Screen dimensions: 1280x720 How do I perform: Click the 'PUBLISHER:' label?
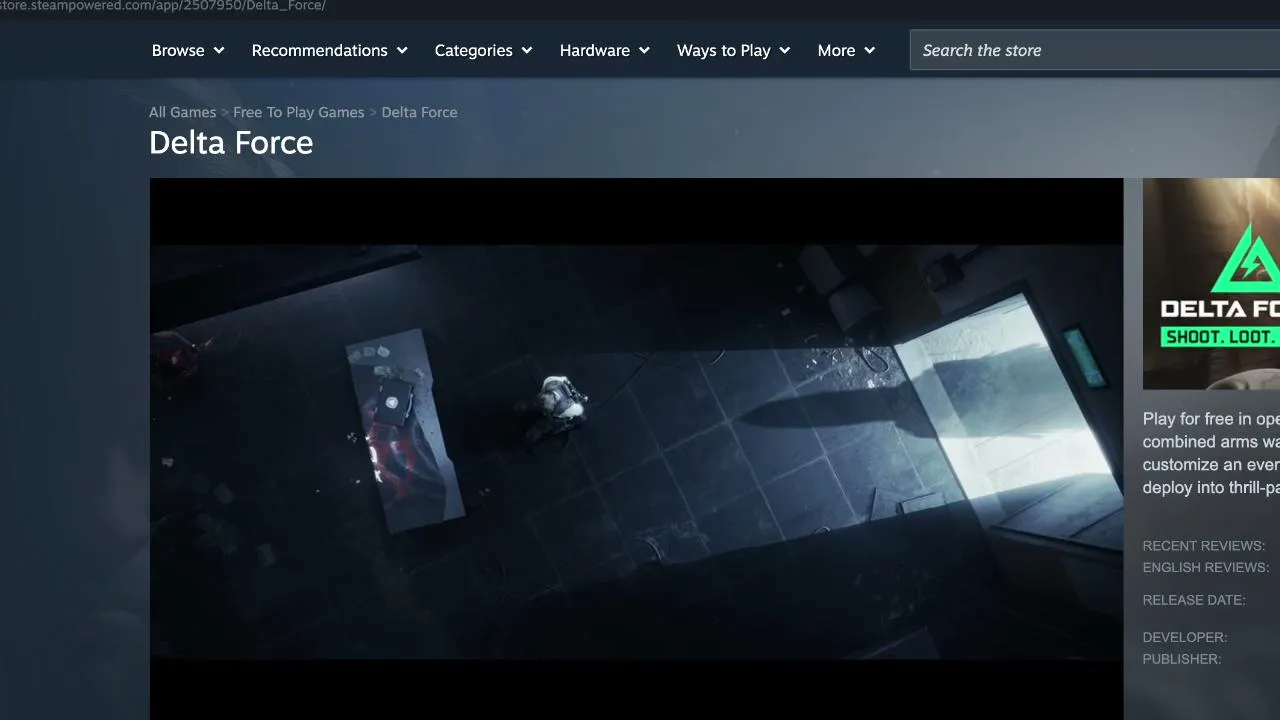click(1182, 659)
